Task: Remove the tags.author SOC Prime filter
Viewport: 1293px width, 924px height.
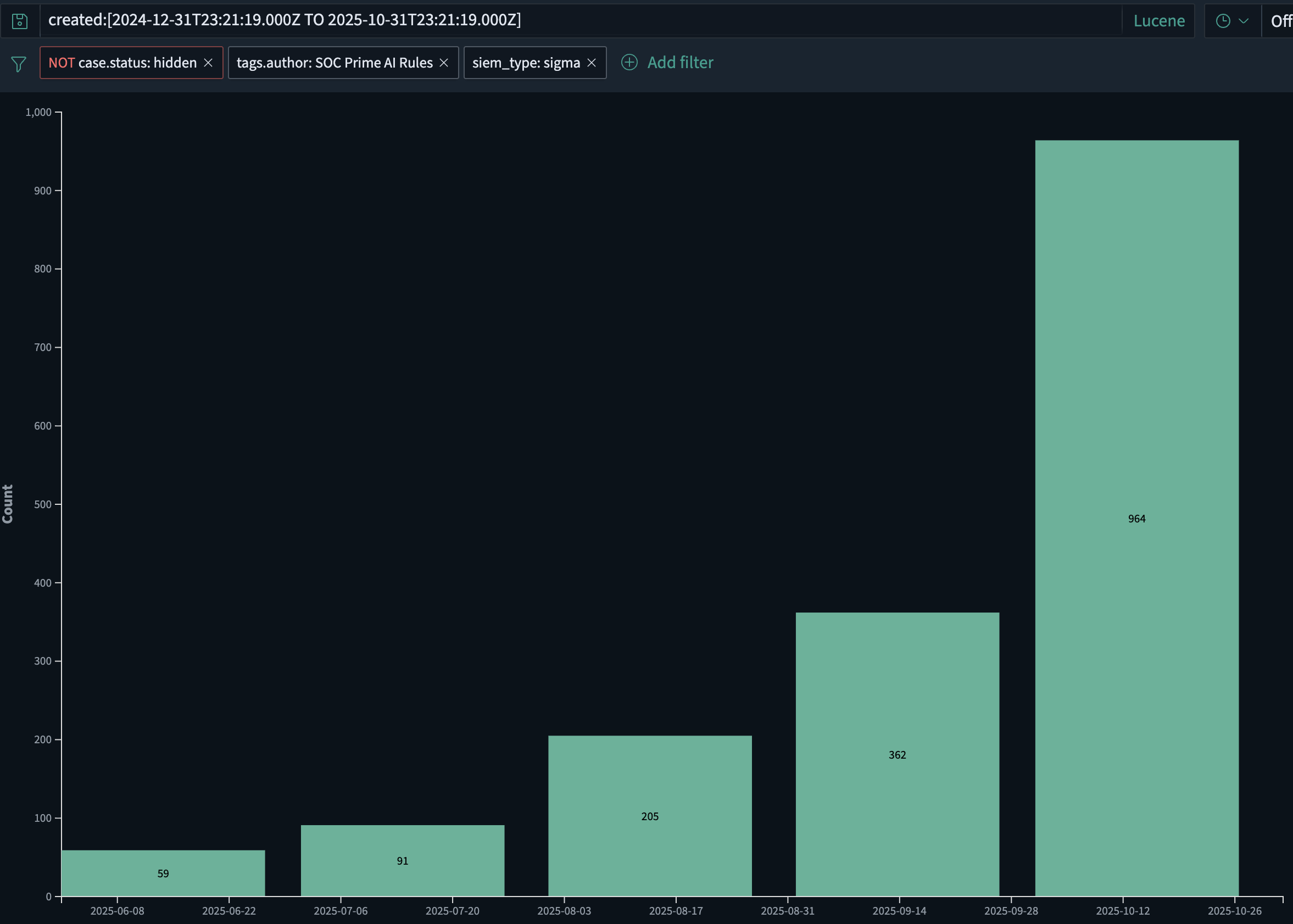Action: point(444,63)
